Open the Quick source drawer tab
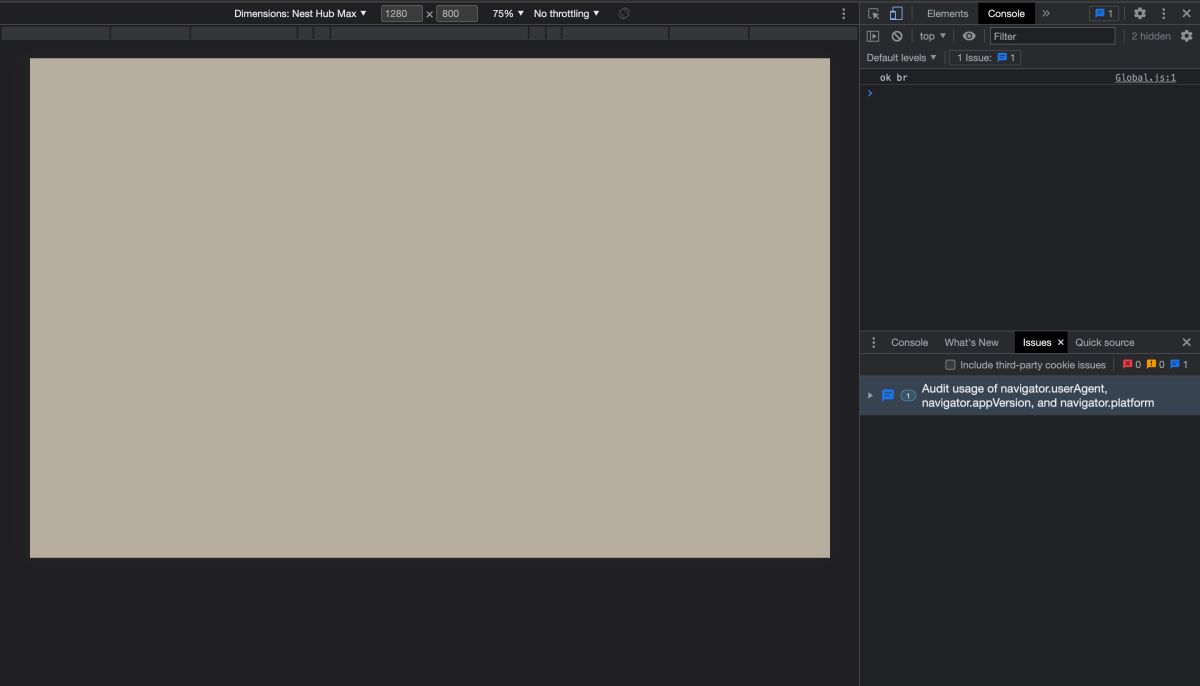 (x=1104, y=342)
